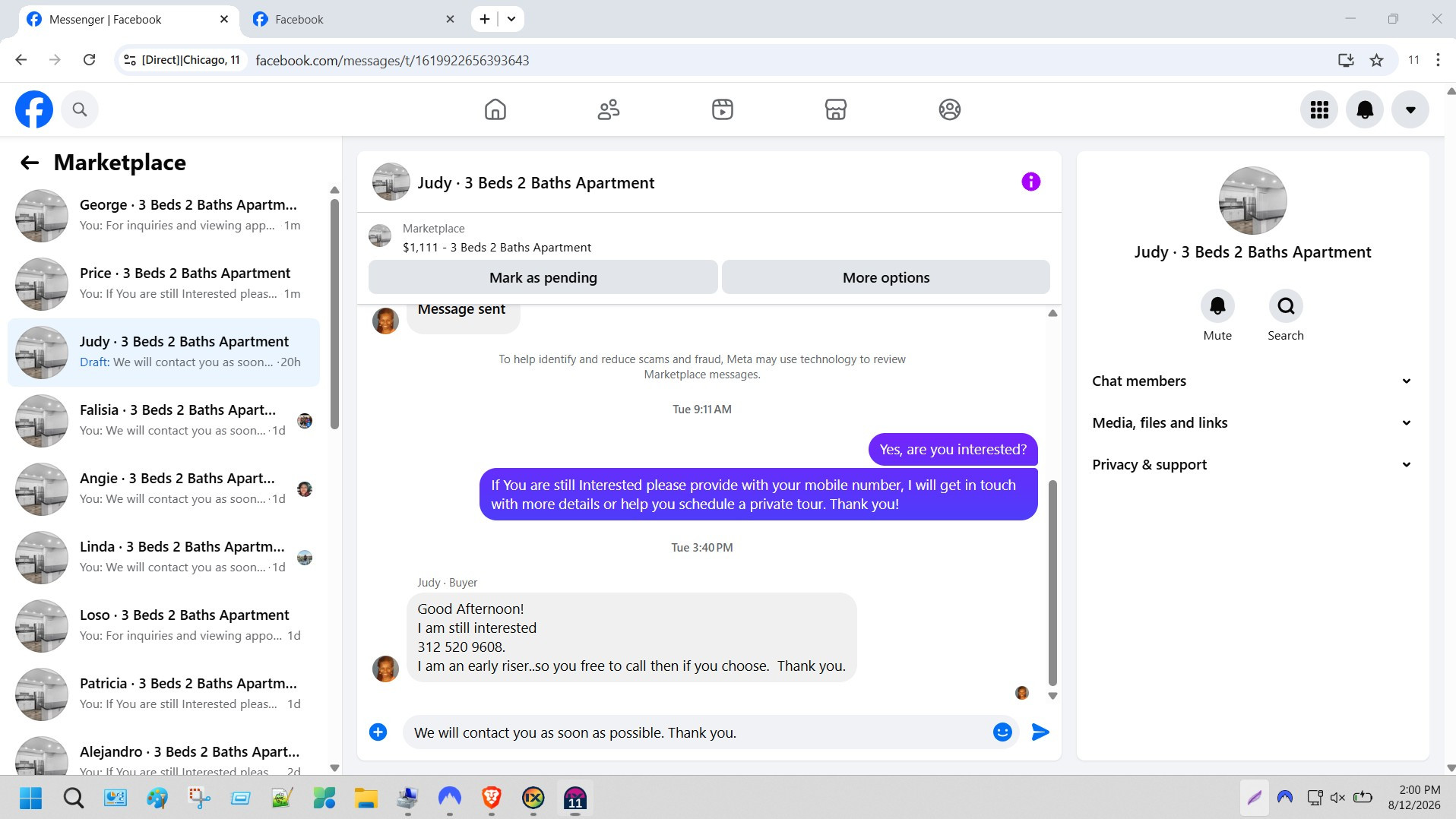Open Price 3 Beds 2 Baths conversation
1456x819 pixels.
(163, 284)
